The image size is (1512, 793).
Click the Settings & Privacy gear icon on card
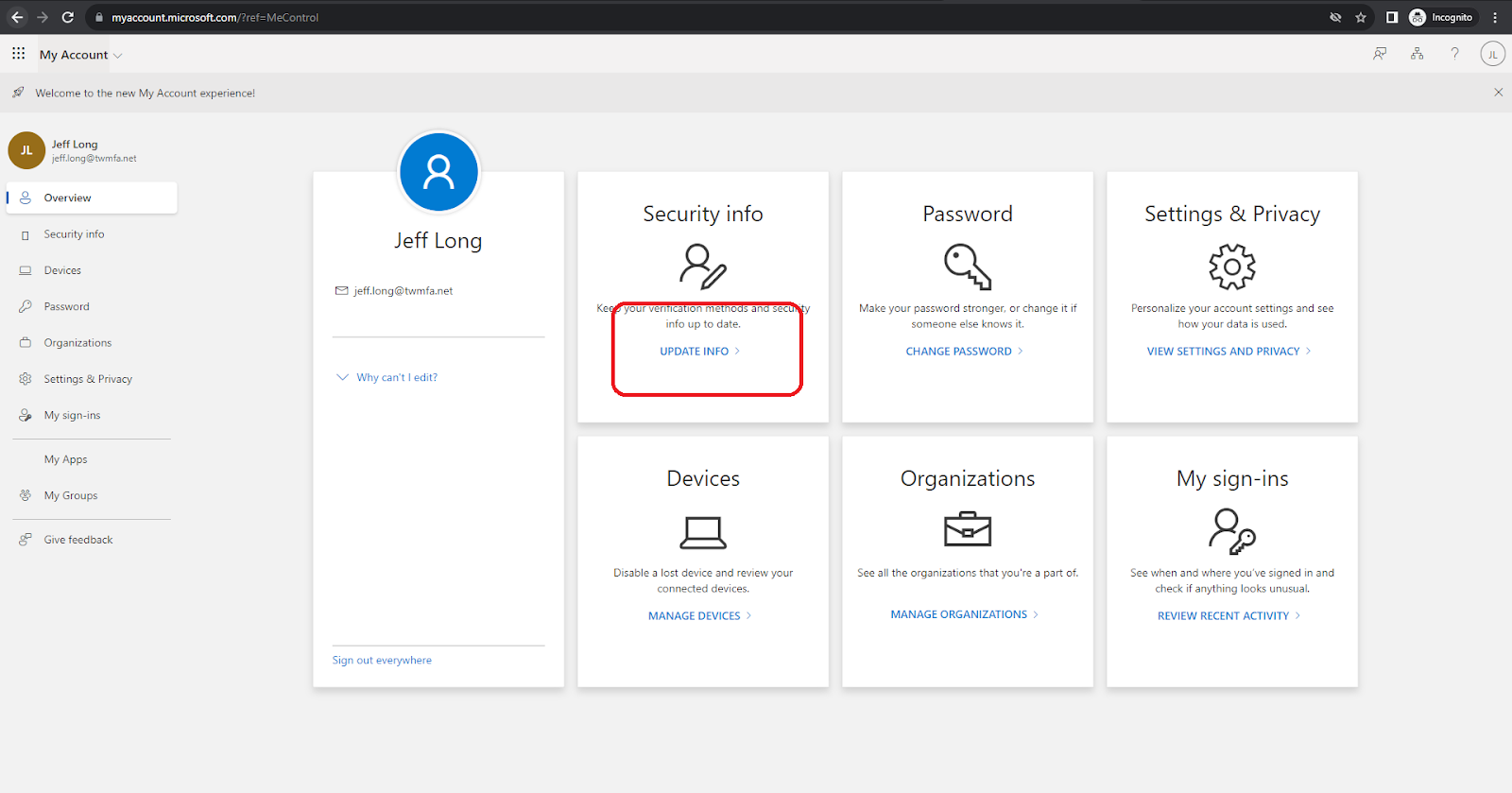pos(1232,267)
